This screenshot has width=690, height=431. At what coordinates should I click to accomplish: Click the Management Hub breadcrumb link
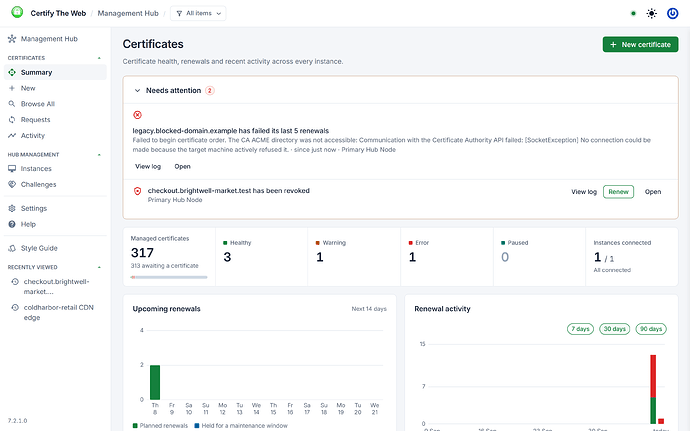point(128,13)
